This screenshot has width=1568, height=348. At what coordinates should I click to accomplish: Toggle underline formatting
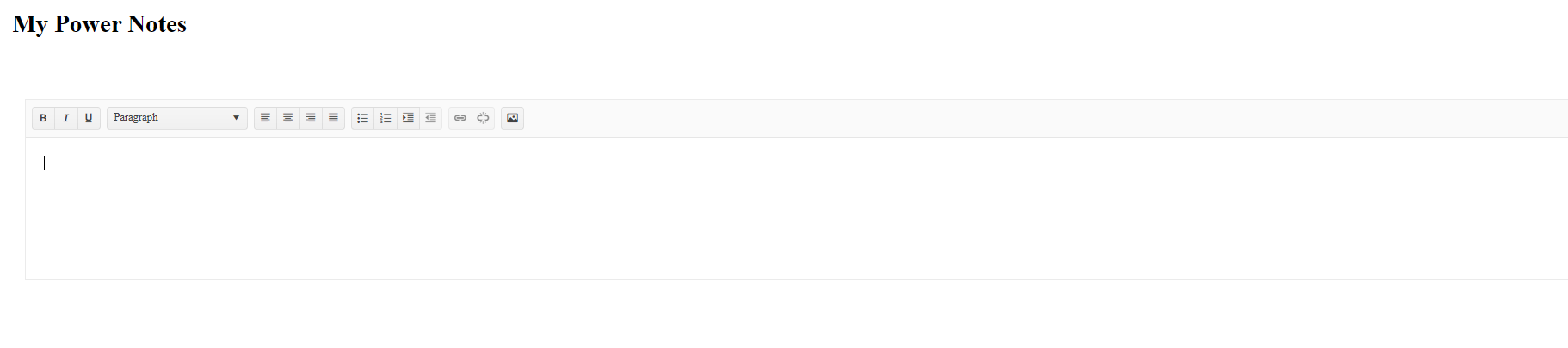89,118
